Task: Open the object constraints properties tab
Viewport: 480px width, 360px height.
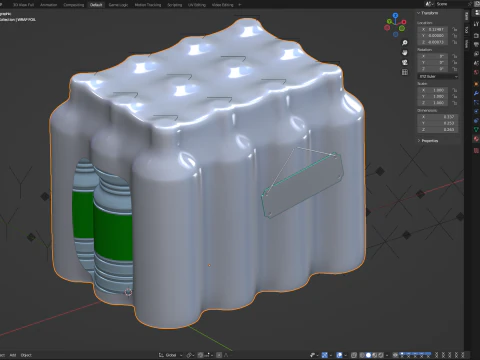Action: 476,121
